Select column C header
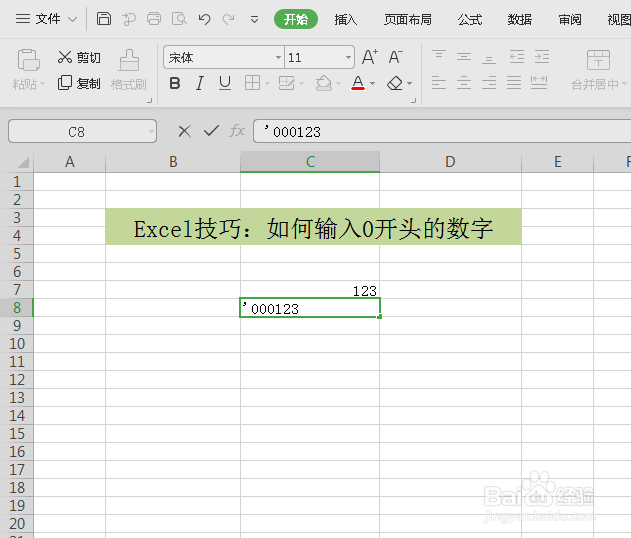The width and height of the screenshot is (631, 538). tap(310, 162)
